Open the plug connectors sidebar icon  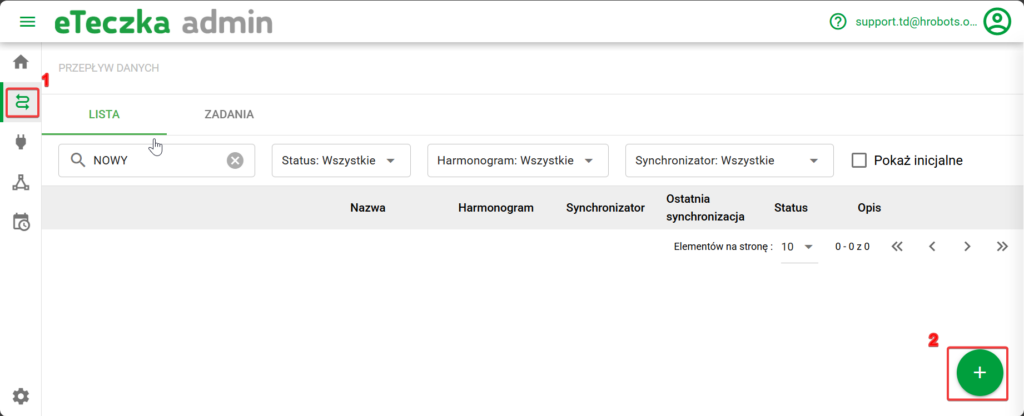pos(21,142)
